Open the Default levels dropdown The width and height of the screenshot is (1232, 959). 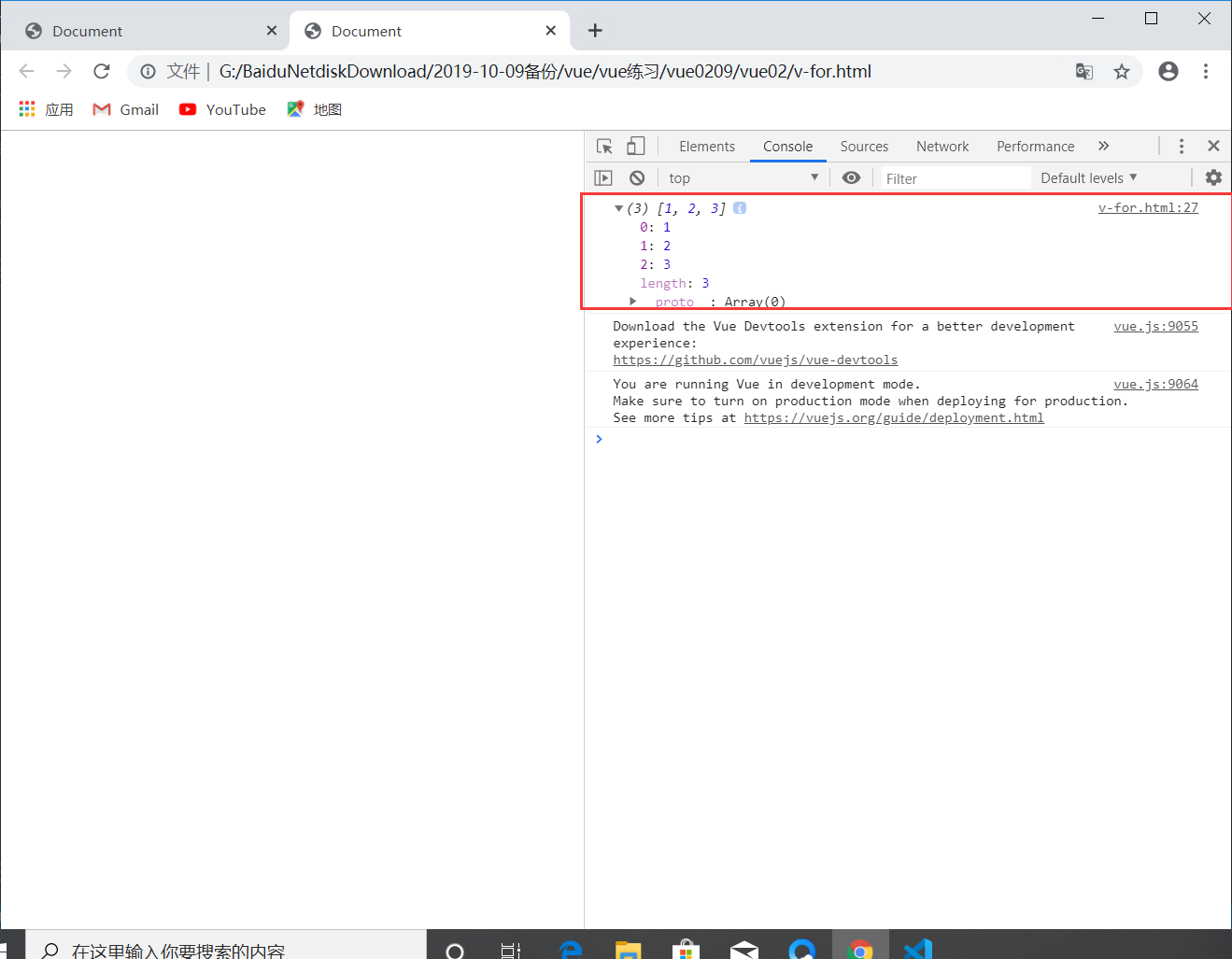point(1089,177)
